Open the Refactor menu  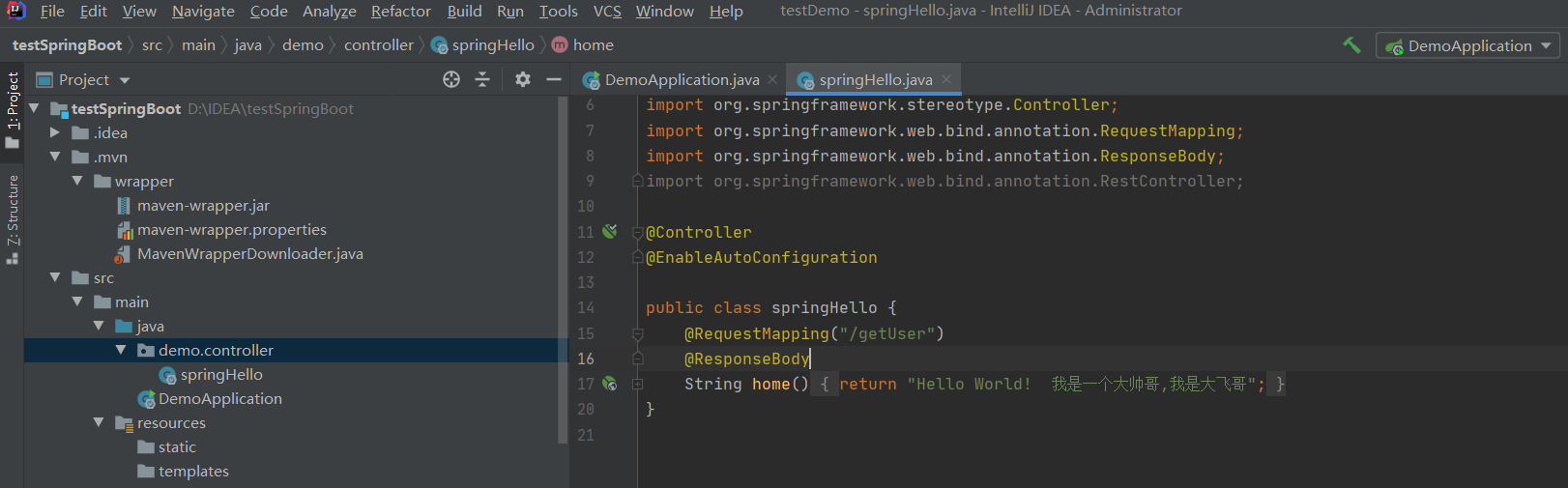401,12
